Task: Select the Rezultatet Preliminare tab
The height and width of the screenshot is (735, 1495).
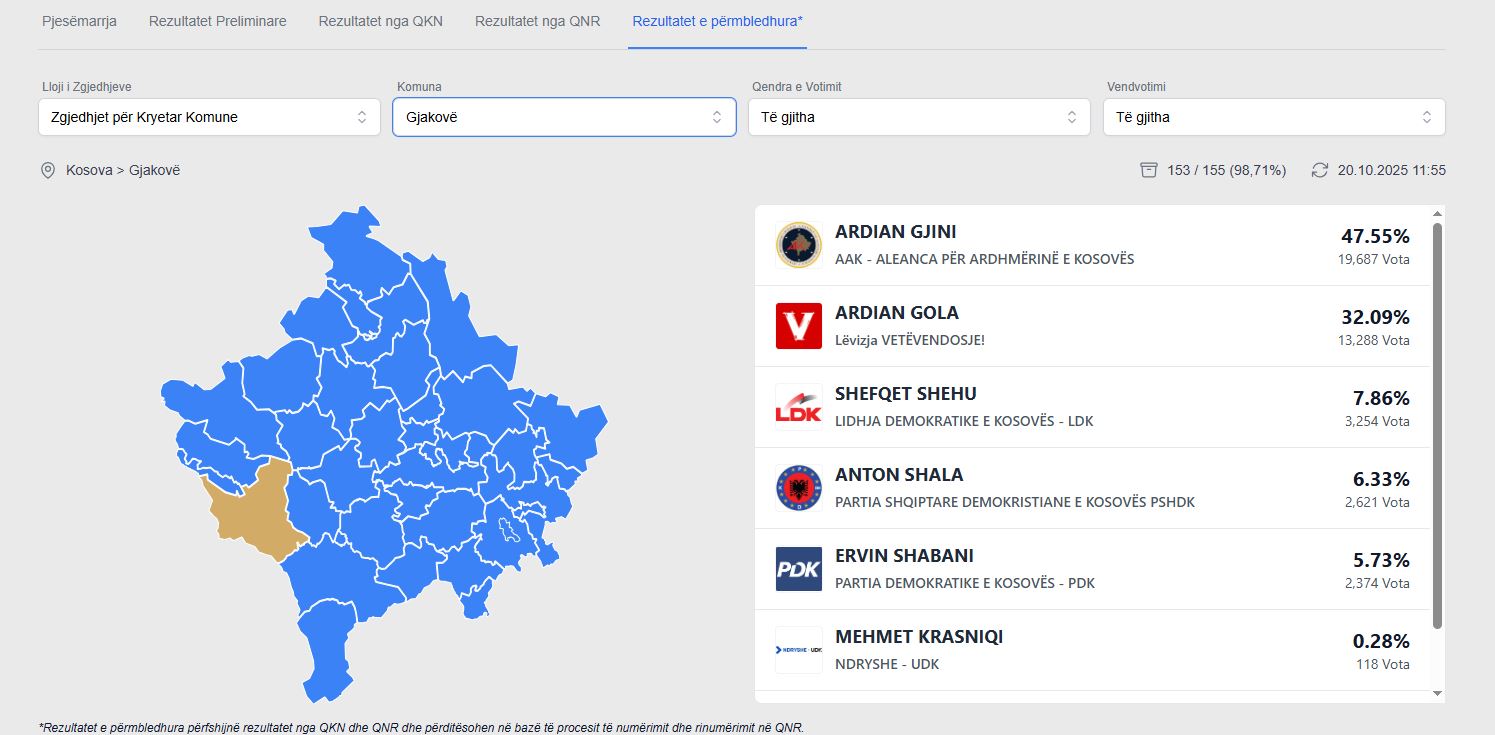Action: tap(217, 20)
